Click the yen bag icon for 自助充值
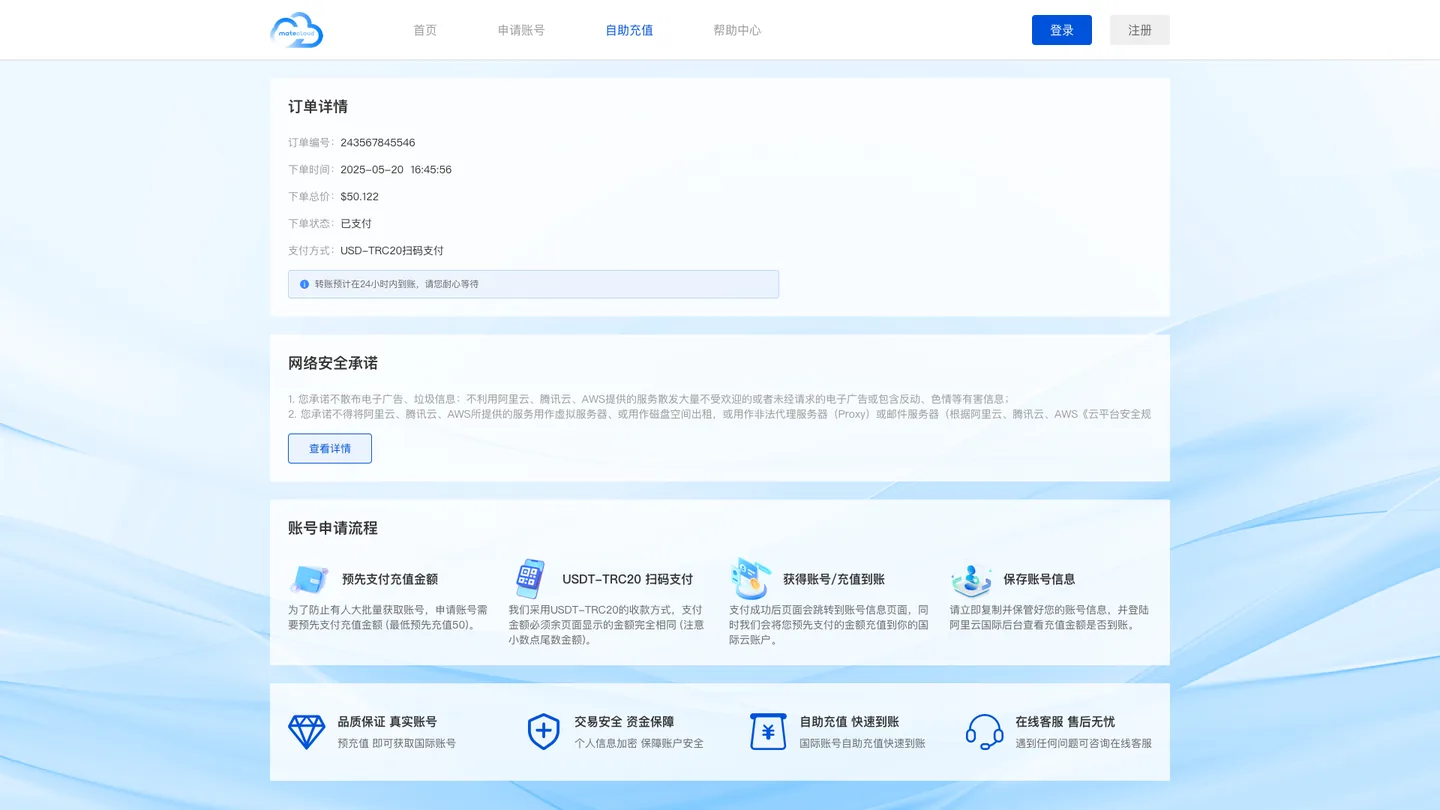The width and height of the screenshot is (1440, 810). pos(768,732)
